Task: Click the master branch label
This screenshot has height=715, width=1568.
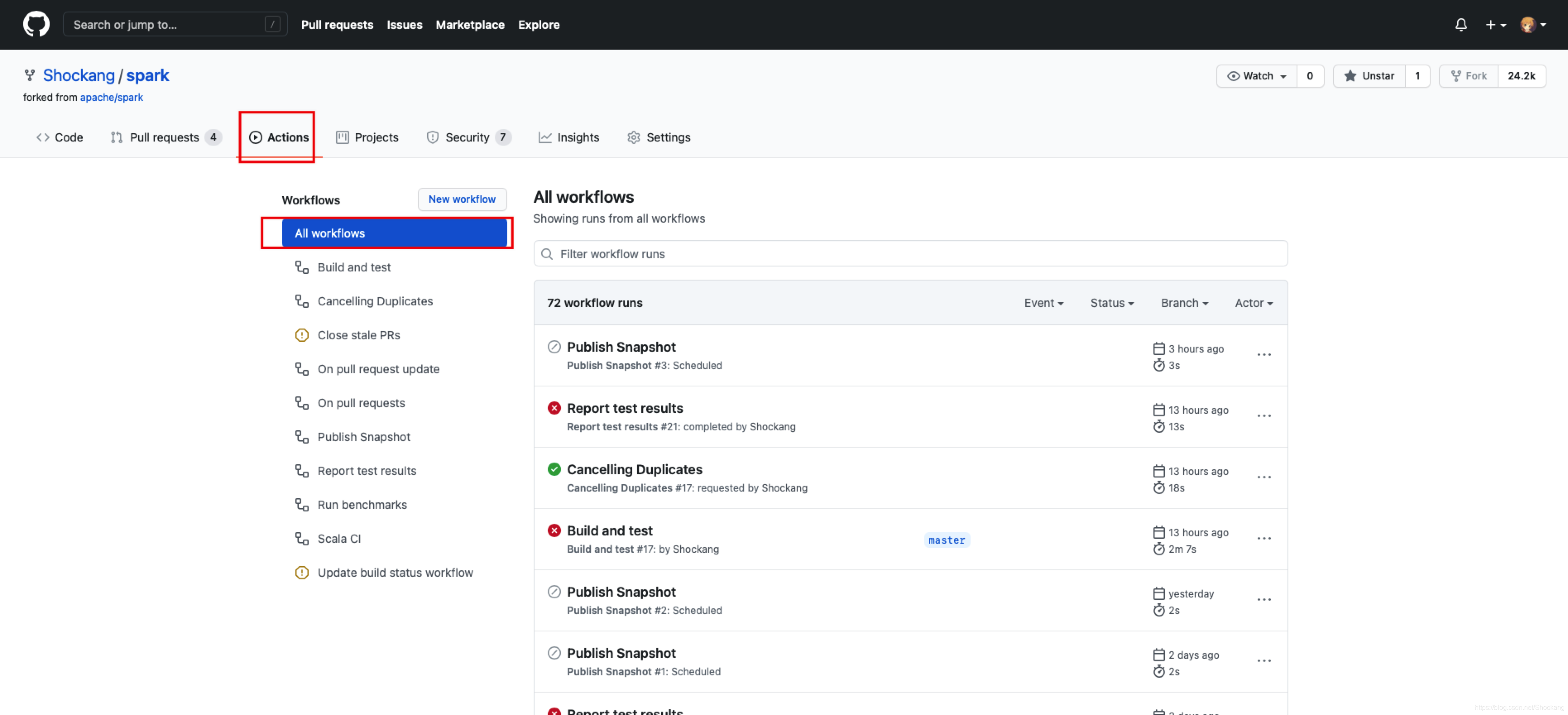Action: click(x=947, y=540)
